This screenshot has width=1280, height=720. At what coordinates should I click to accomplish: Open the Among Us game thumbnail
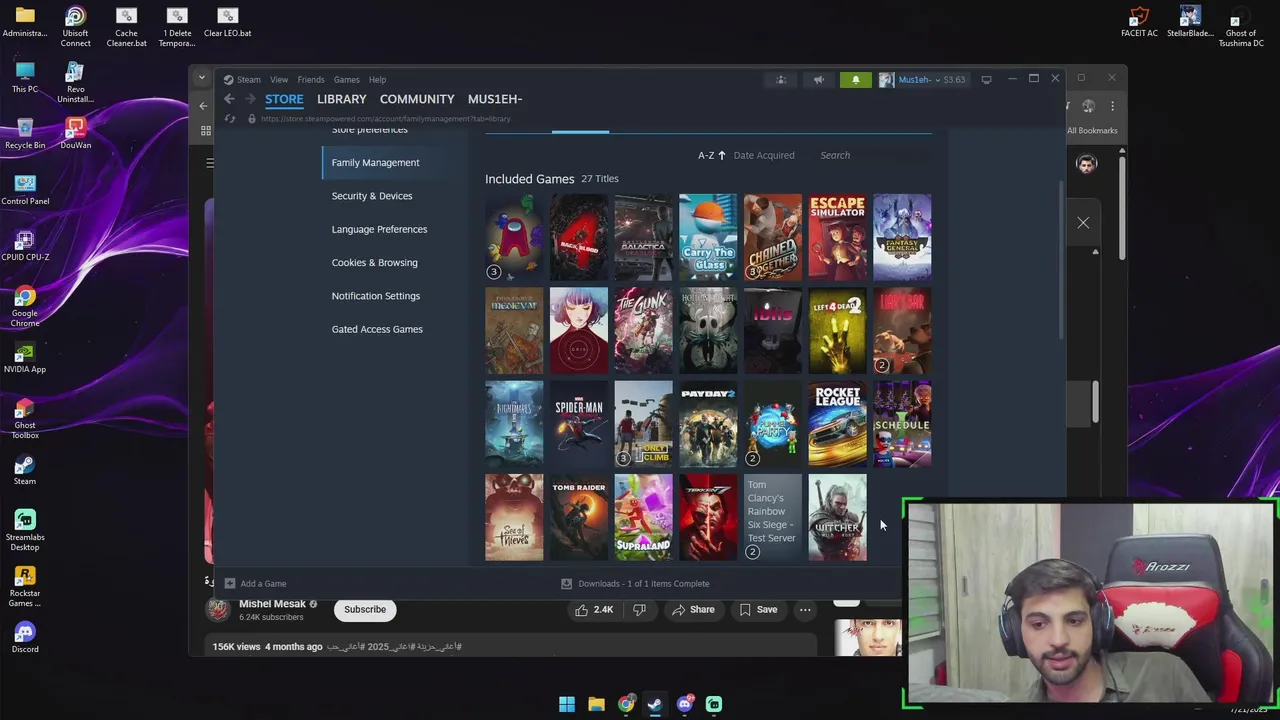(x=514, y=237)
